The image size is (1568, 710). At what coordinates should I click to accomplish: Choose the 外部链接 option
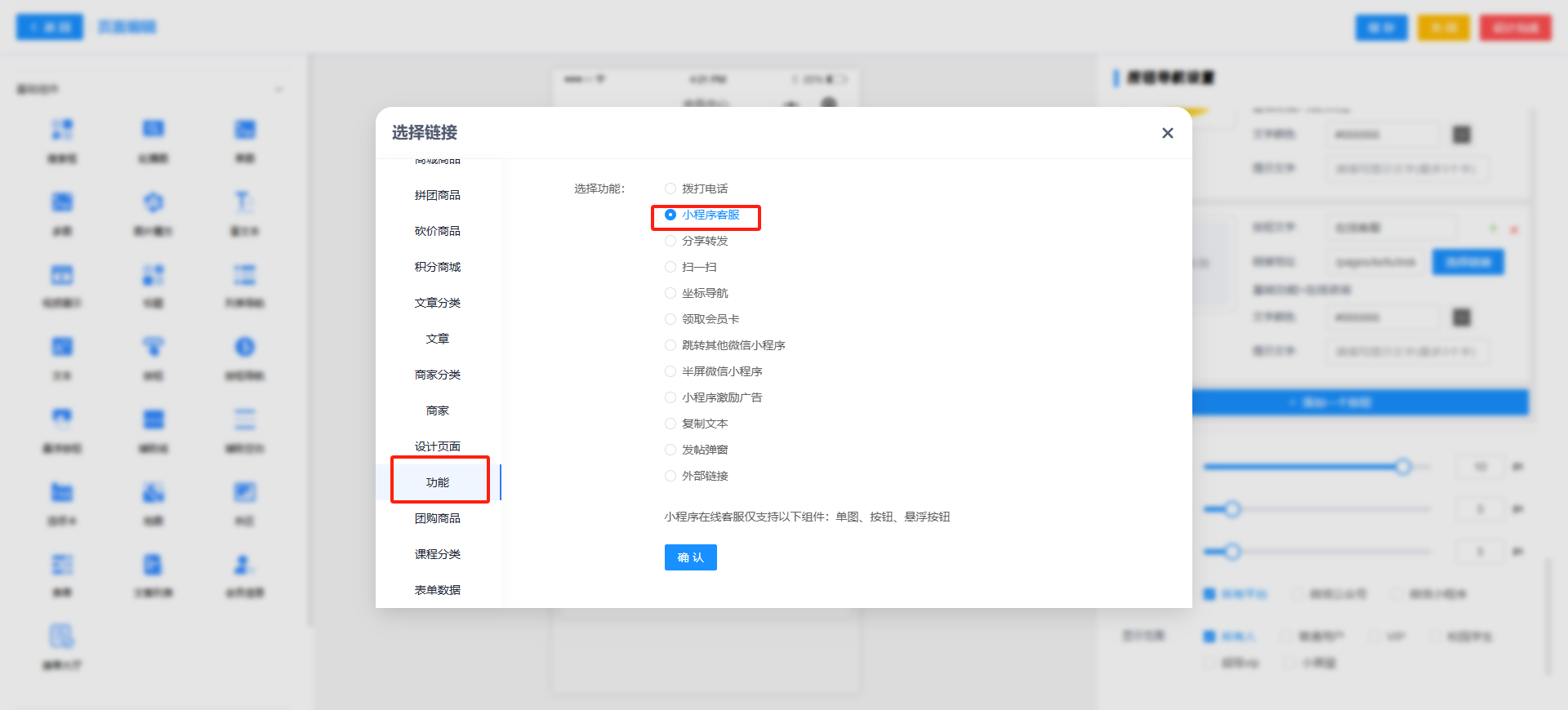pos(670,476)
